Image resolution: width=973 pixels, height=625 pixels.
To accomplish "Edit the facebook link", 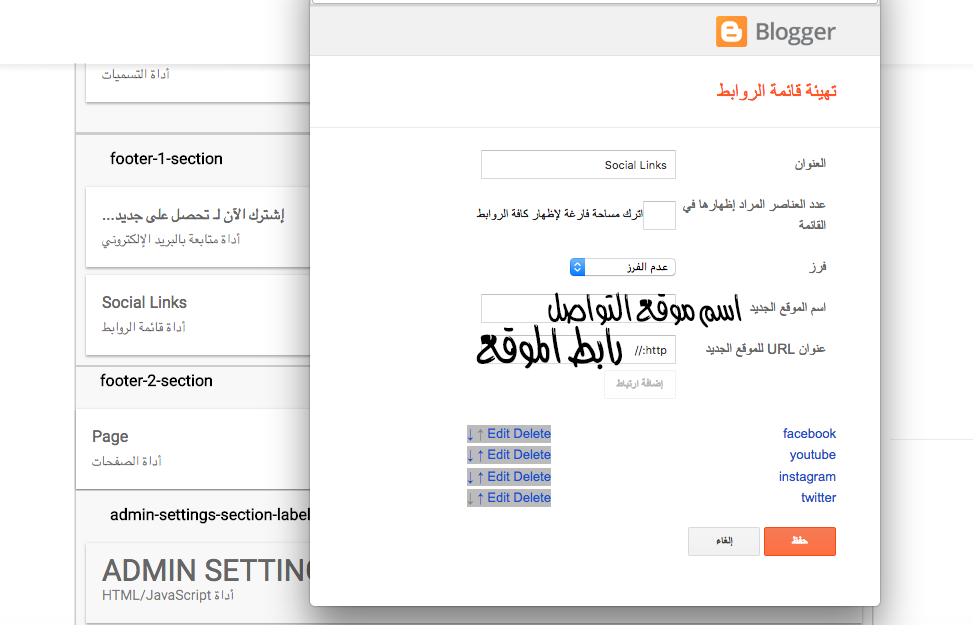I will click(498, 433).
